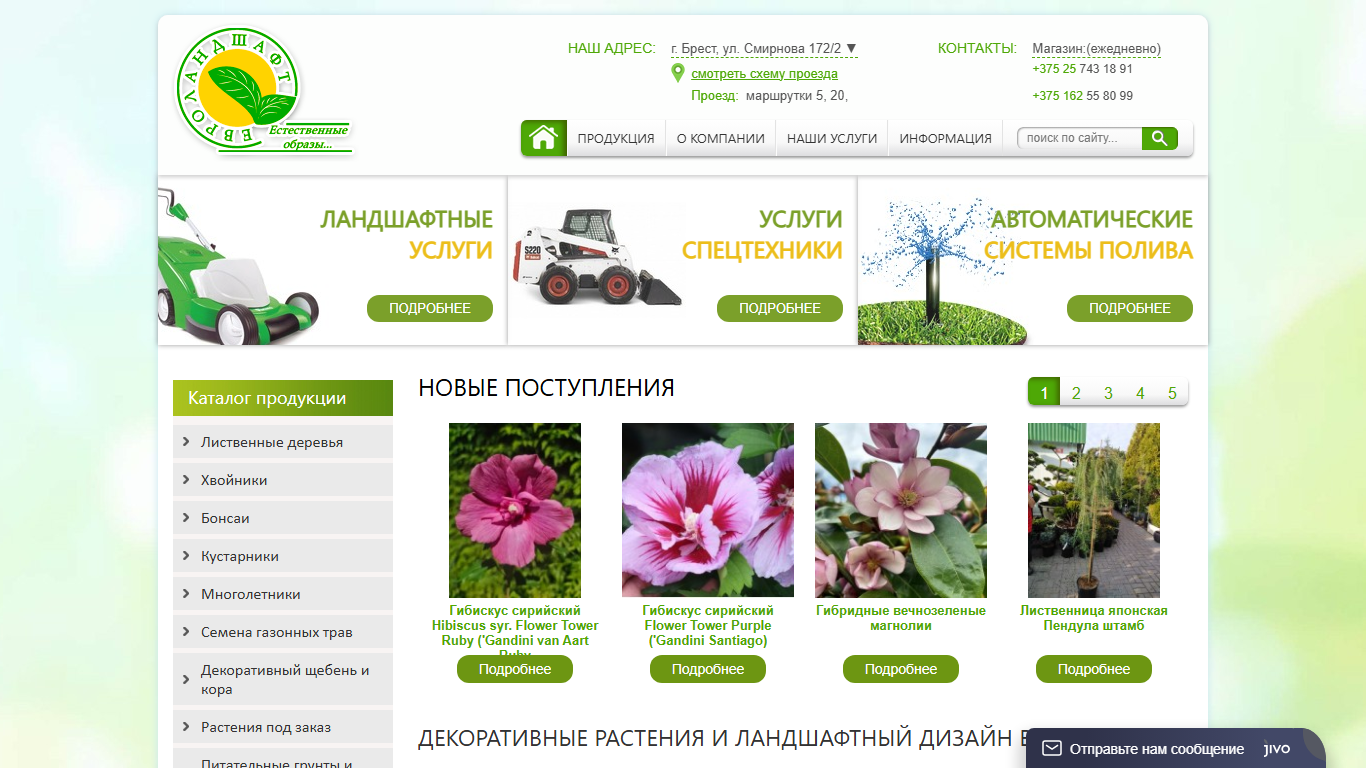This screenshot has width=1366, height=768.
Task: Go to page 3 of new arrivals
Action: [1108, 393]
